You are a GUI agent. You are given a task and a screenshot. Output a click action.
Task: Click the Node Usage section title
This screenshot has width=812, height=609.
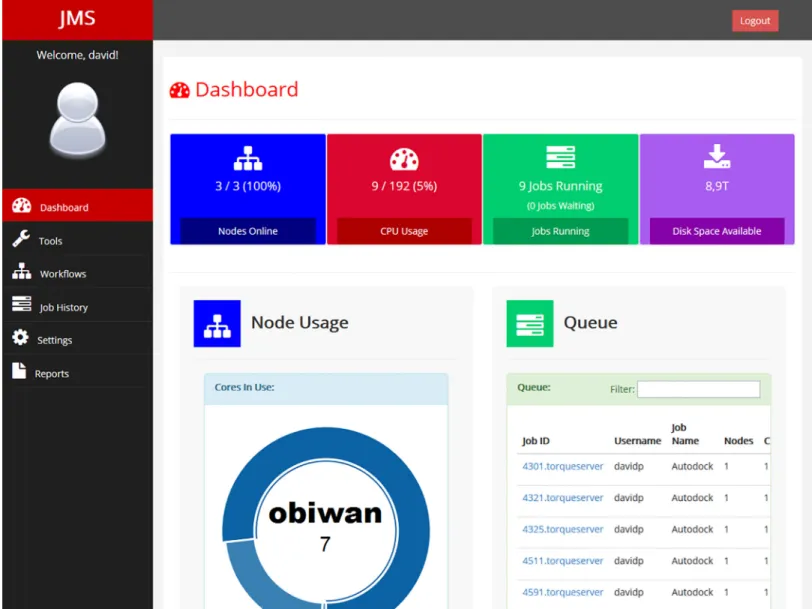click(x=300, y=323)
